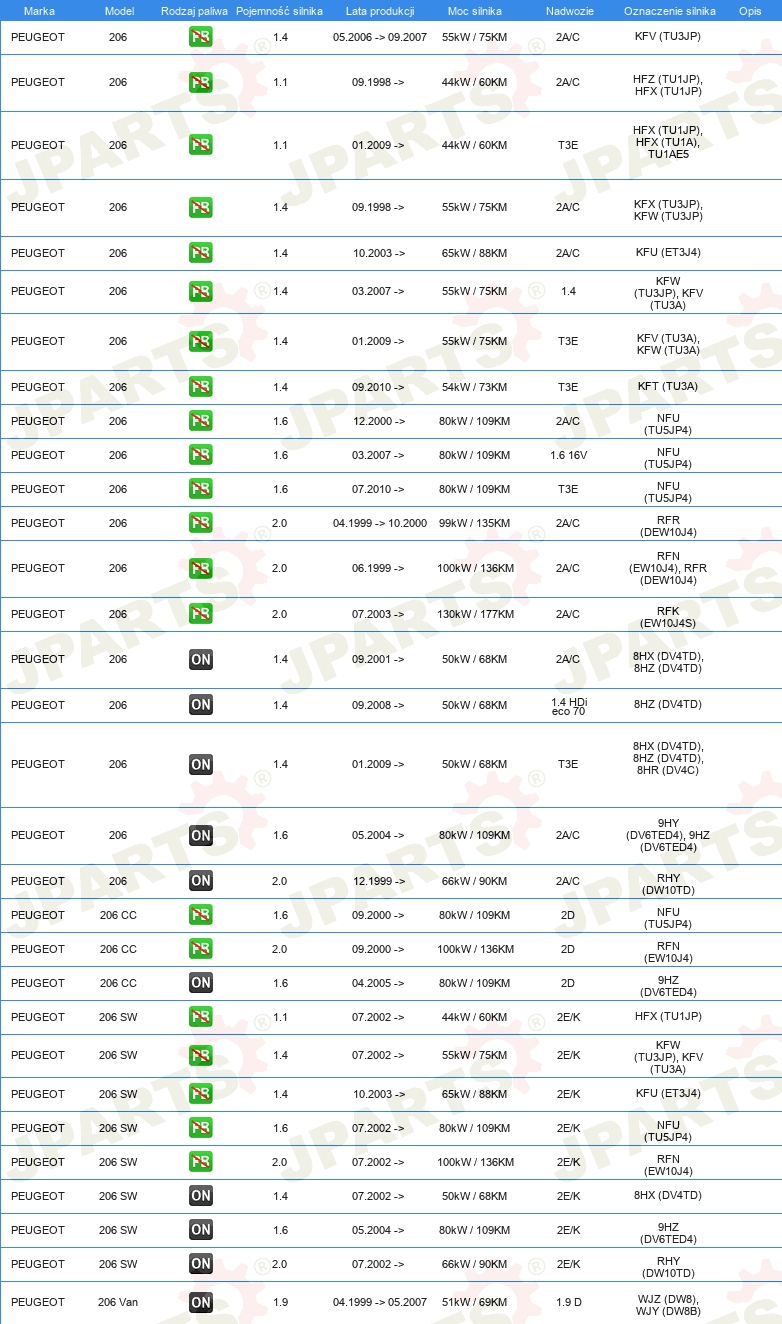Click the 51kW / 69KM power cell
782x1324 pixels.
(475, 1302)
